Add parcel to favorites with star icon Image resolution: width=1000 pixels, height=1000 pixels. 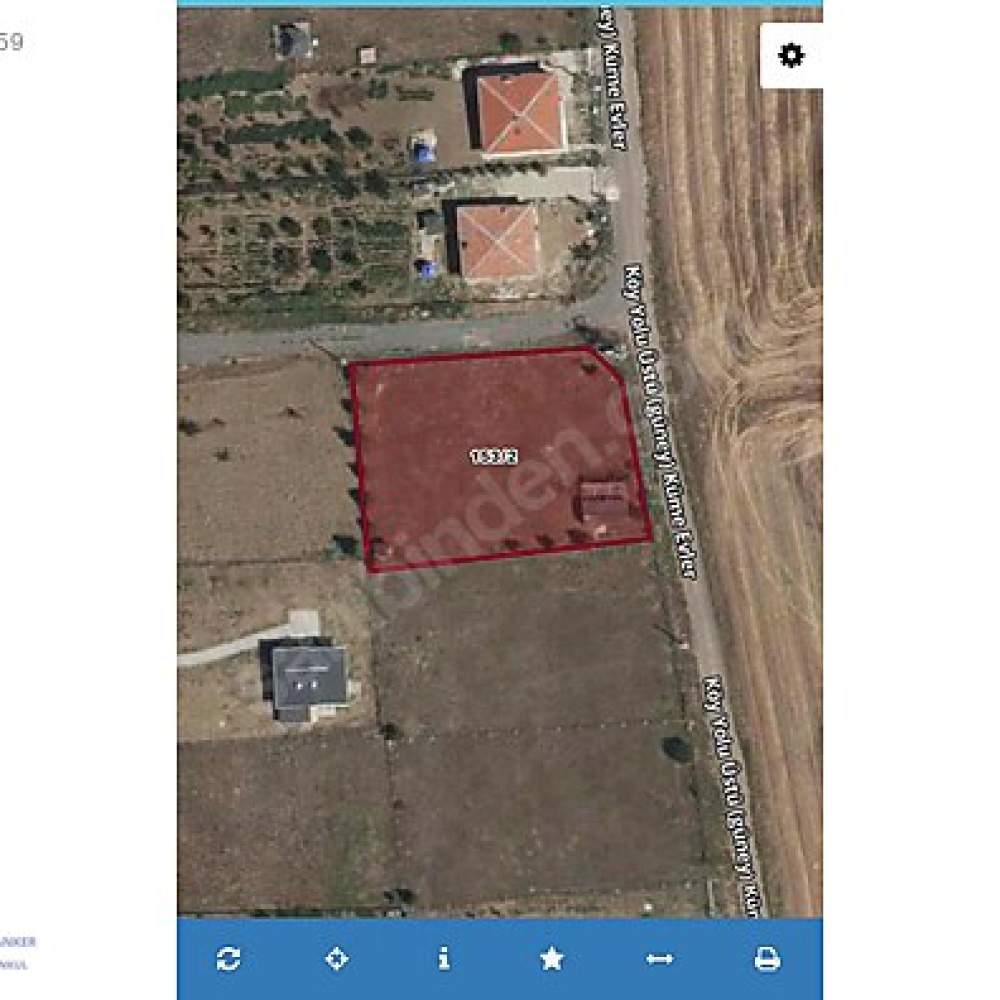[x=552, y=959]
